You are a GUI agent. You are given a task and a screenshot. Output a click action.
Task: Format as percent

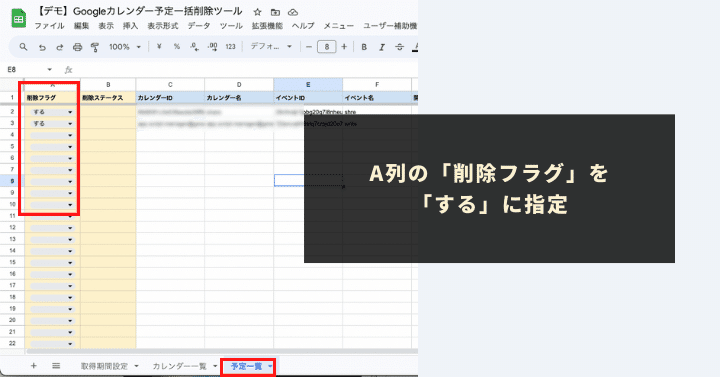176,46
